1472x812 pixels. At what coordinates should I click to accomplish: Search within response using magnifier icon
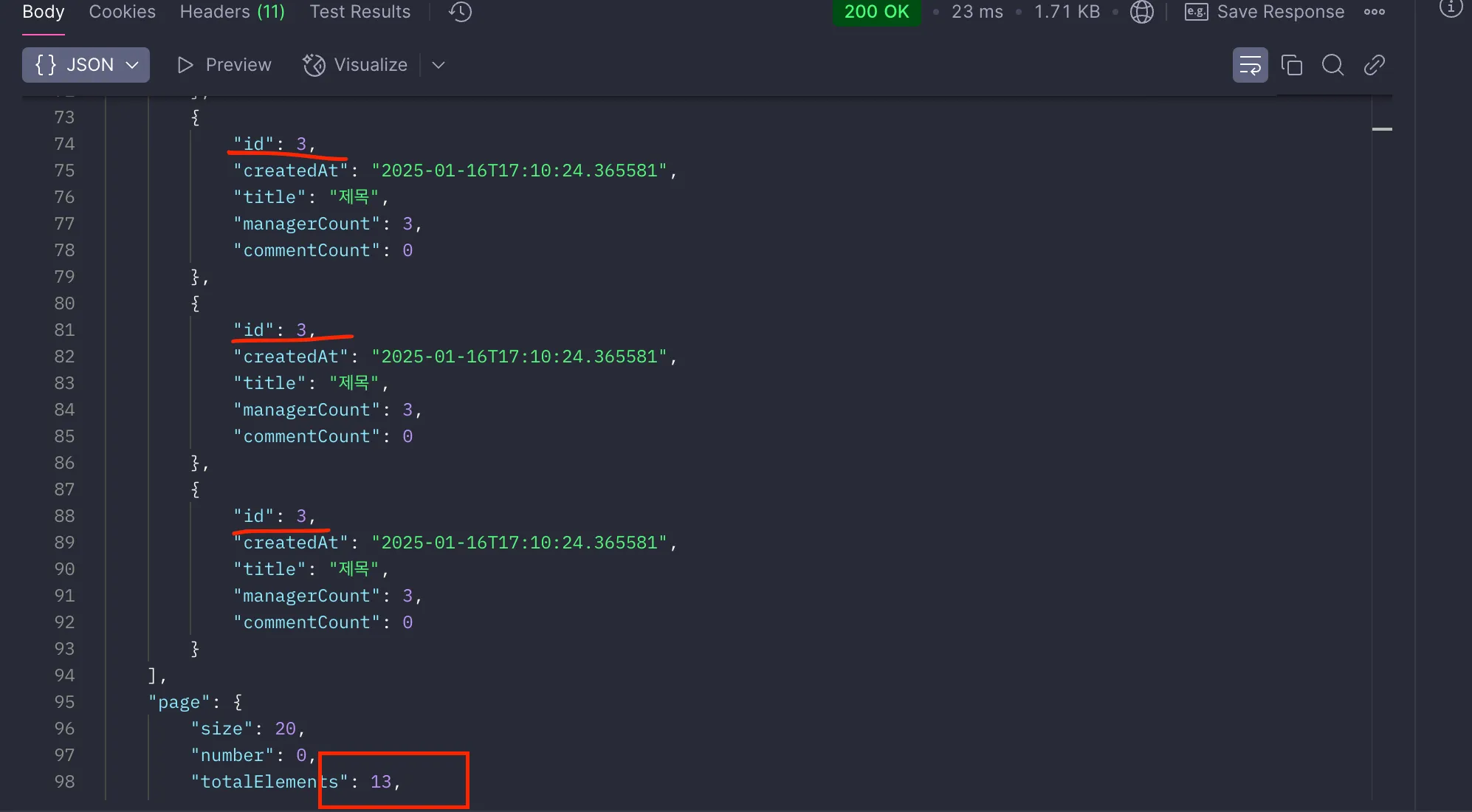click(x=1332, y=65)
